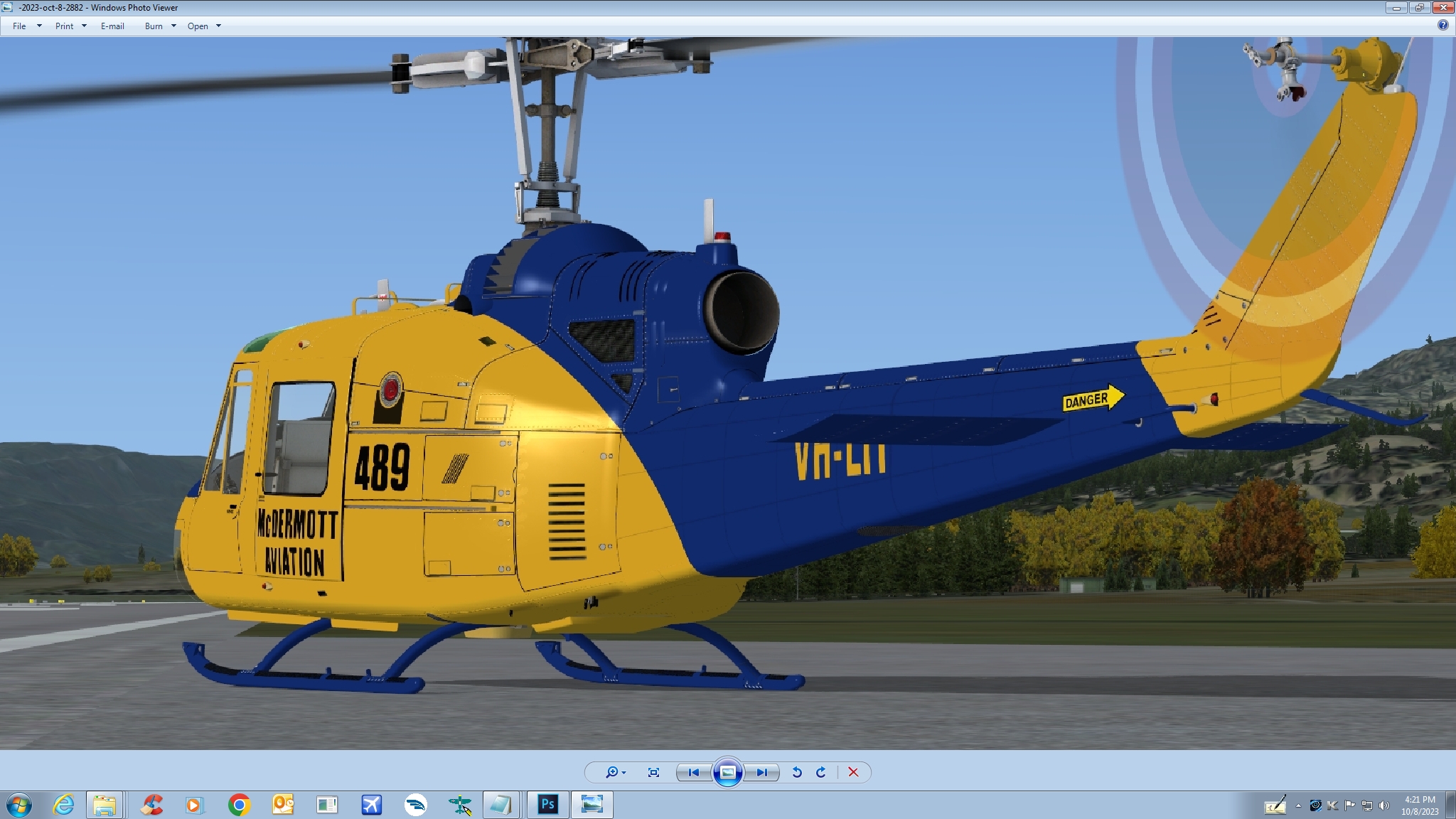Open the blue airplane app on taskbar
The image size is (1456, 819).
pos(372,805)
